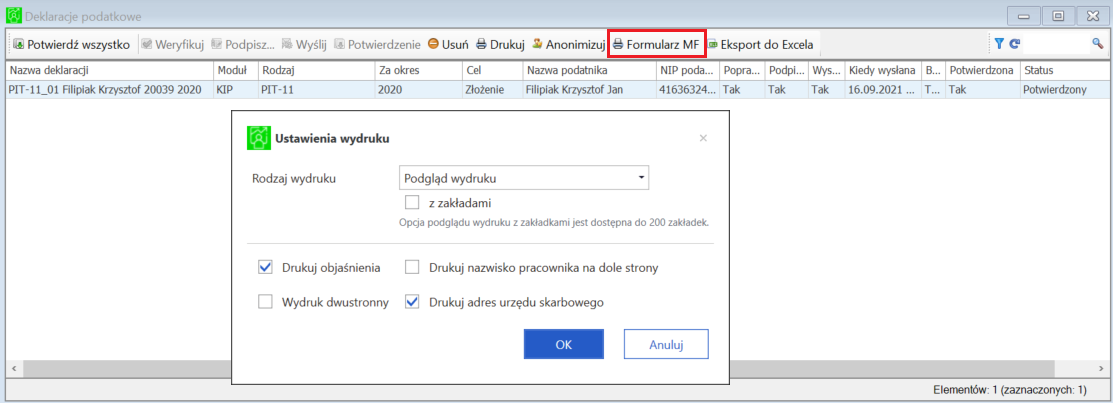The width and height of the screenshot is (1113, 405).
Task: Confirm print settings with OK
Action: click(x=564, y=344)
